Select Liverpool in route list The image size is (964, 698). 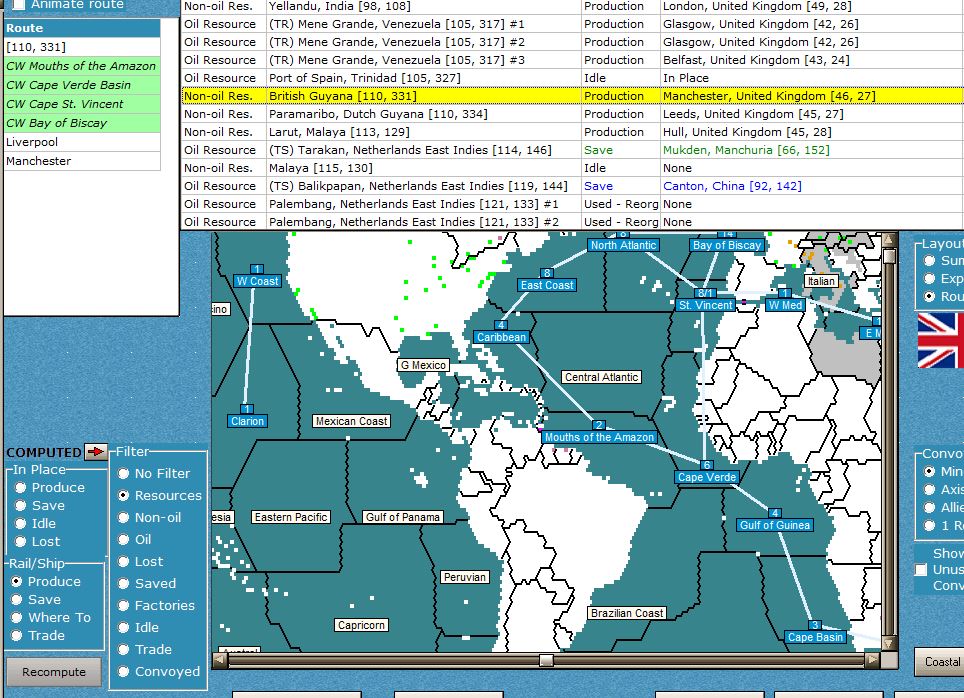(x=82, y=142)
